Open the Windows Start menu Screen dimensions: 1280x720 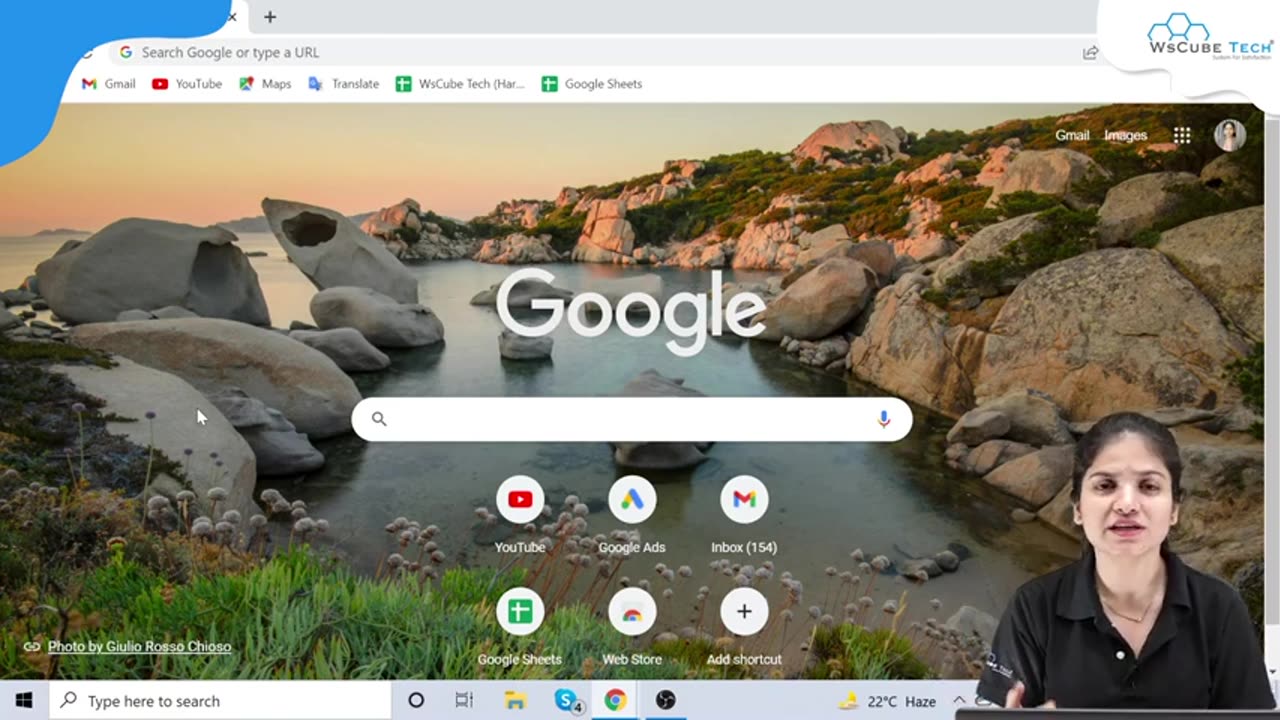24,701
